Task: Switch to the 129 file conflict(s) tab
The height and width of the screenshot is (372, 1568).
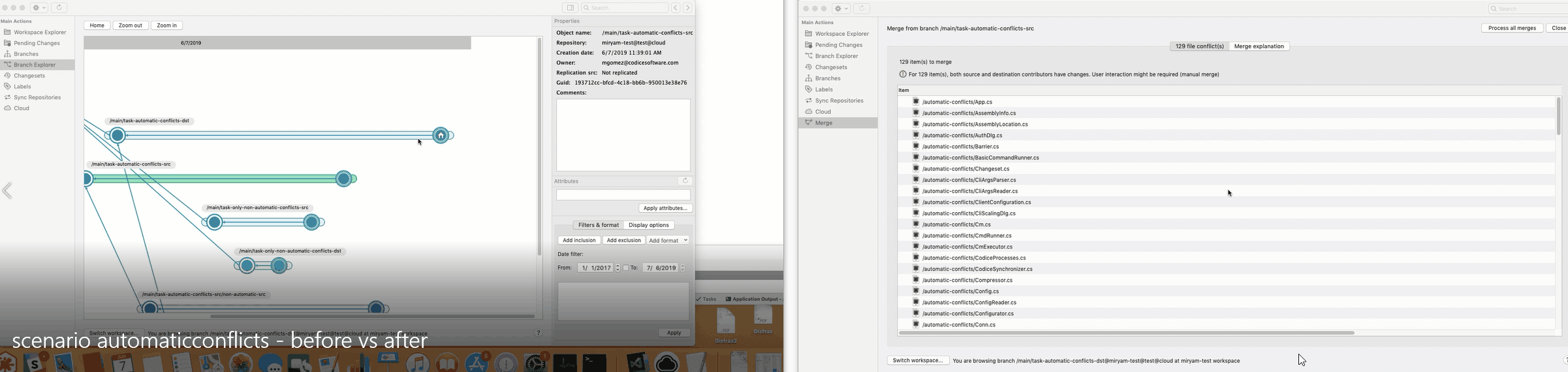Action: tap(1199, 46)
